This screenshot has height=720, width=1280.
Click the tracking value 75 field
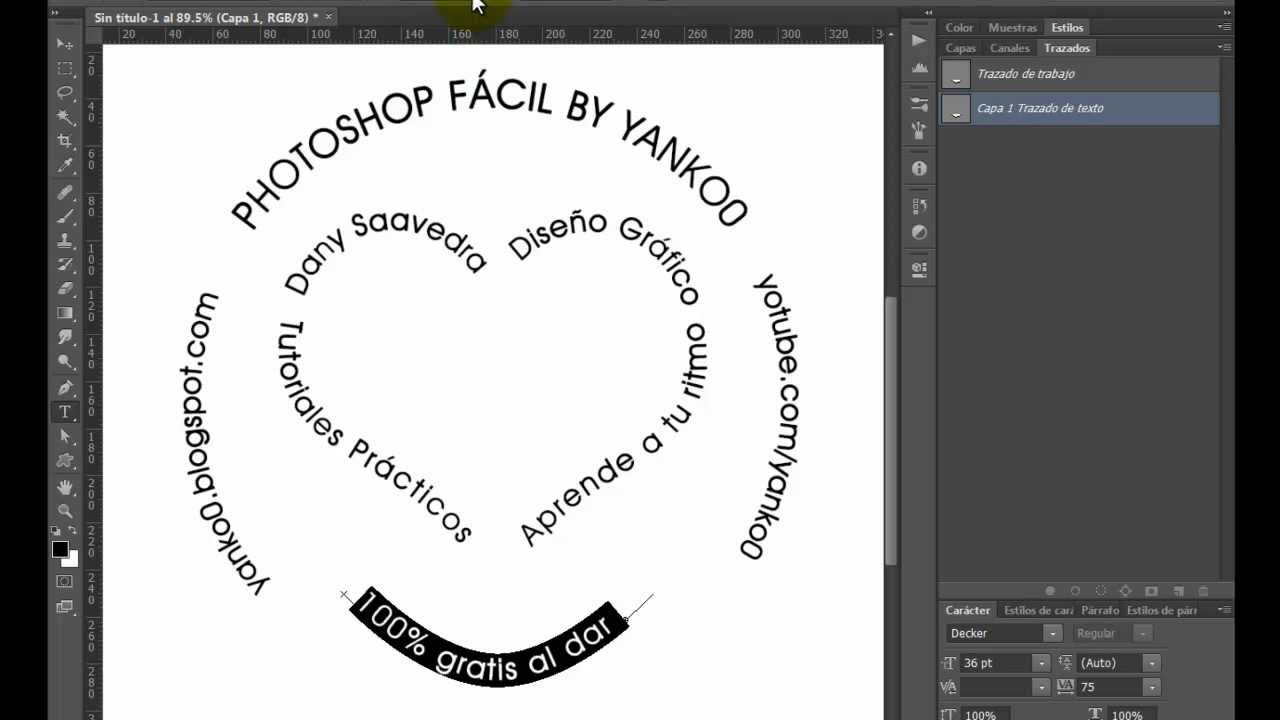[1110, 687]
